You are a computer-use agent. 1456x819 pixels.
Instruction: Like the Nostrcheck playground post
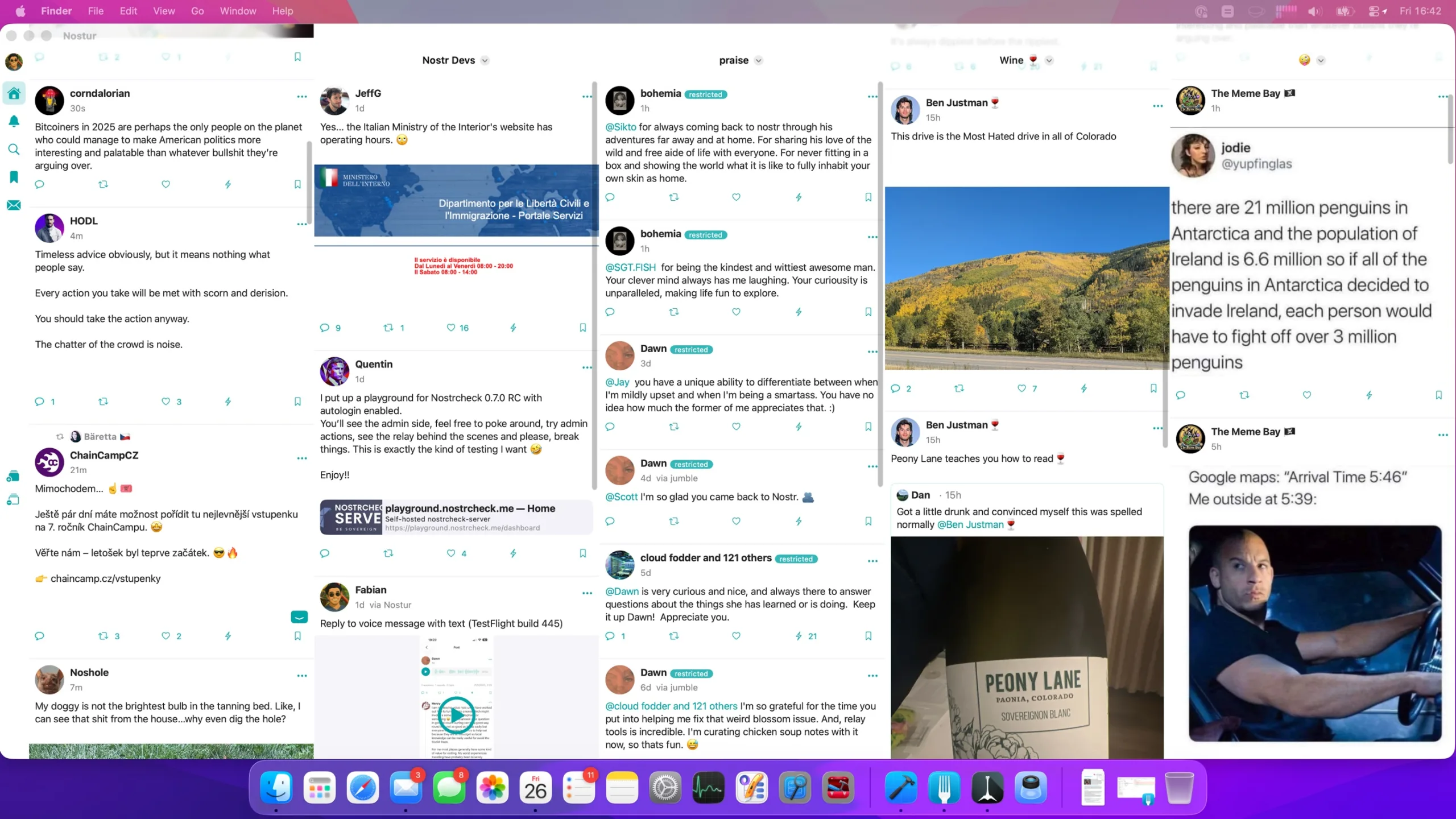tap(451, 553)
